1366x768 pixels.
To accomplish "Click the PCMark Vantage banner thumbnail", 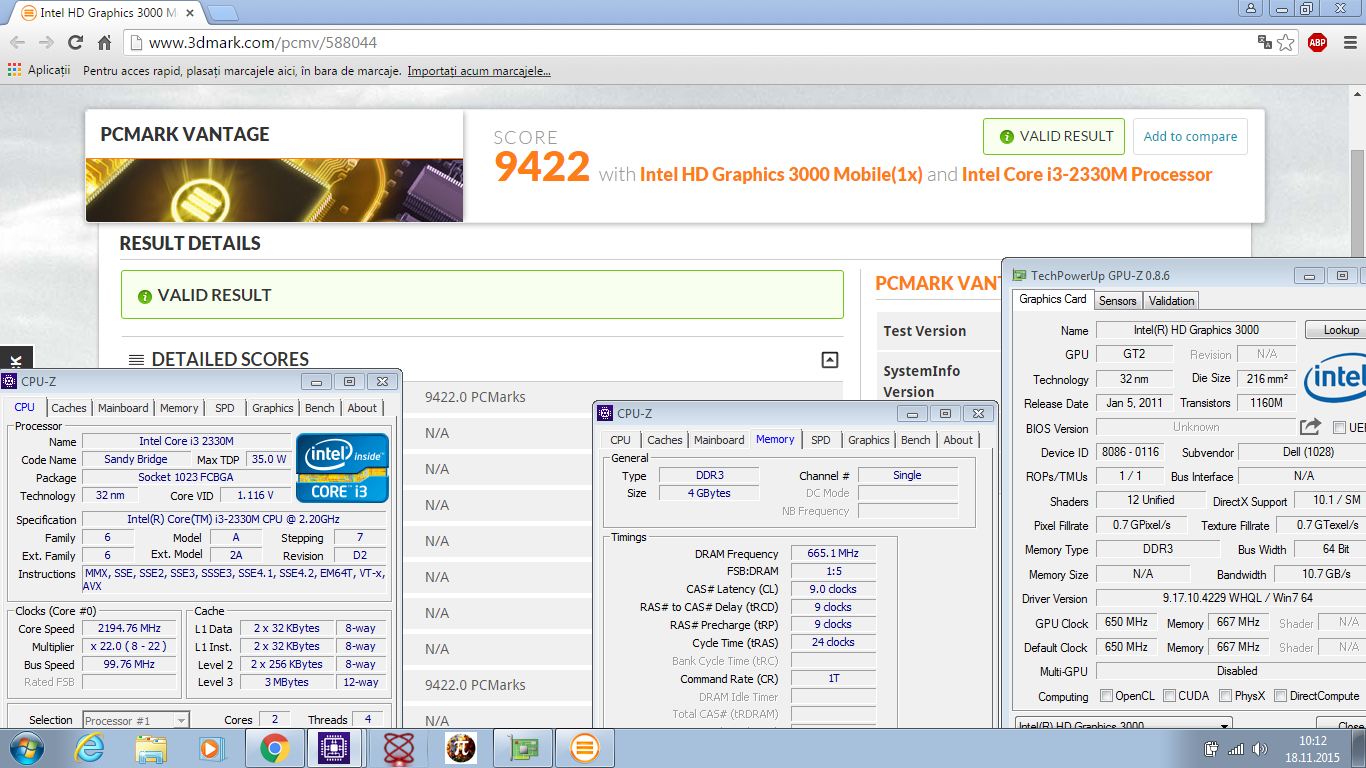I will [274, 190].
